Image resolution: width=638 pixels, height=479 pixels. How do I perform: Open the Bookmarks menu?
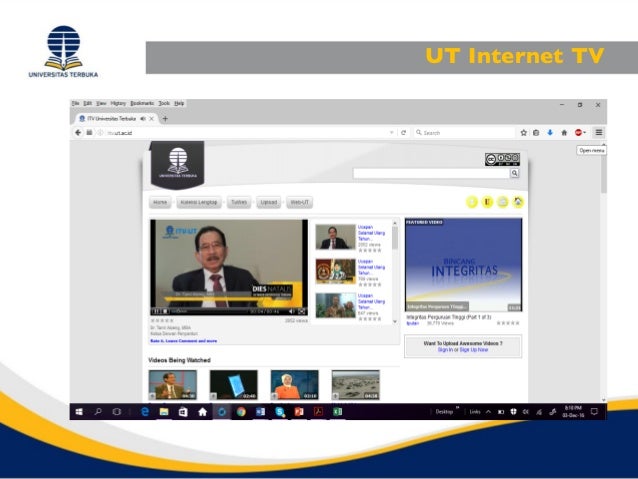(x=142, y=103)
